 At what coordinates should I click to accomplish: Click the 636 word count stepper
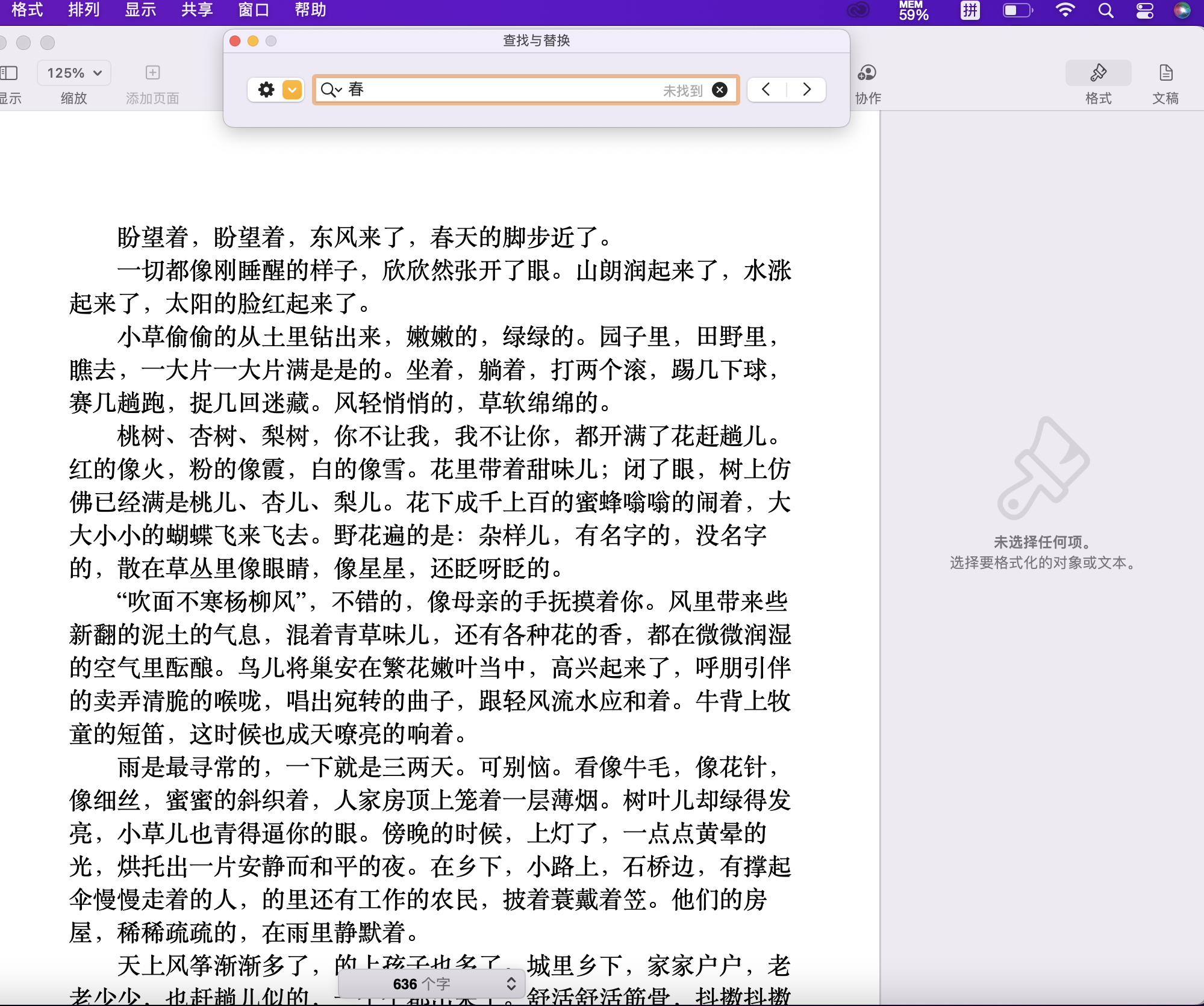pyautogui.click(x=511, y=984)
